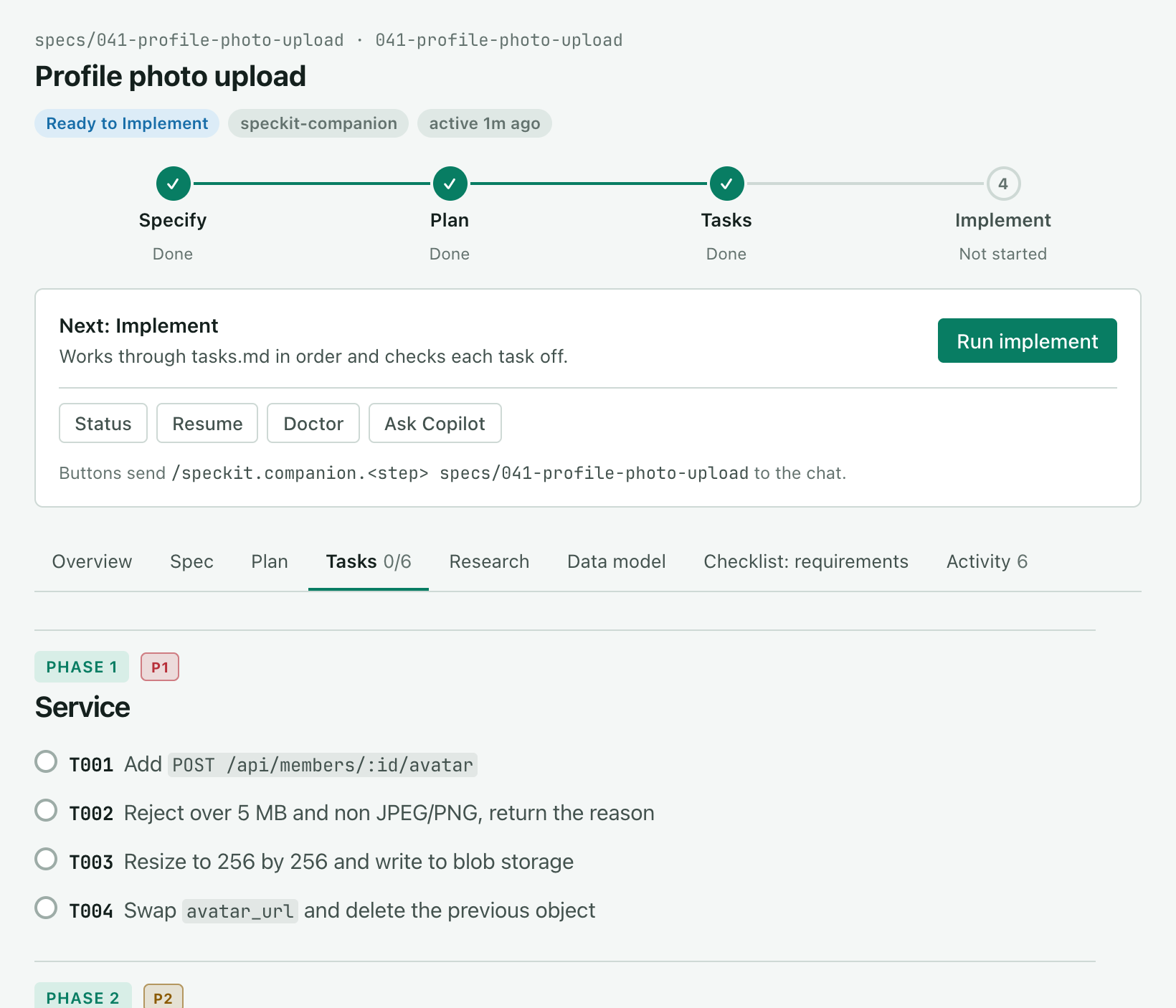
Task: Select the Tasks 0/6 tab
Action: coord(369,561)
